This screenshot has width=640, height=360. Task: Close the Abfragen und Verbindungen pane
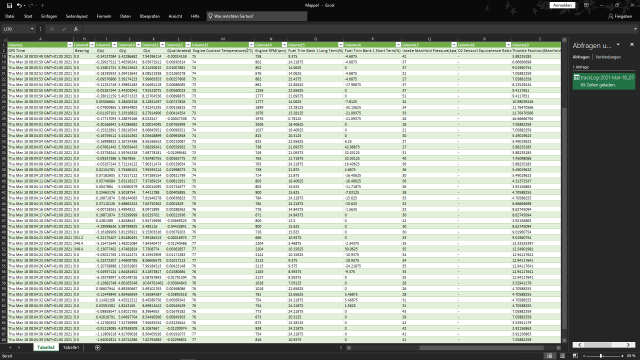pyautogui.click(x=632, y=44)
